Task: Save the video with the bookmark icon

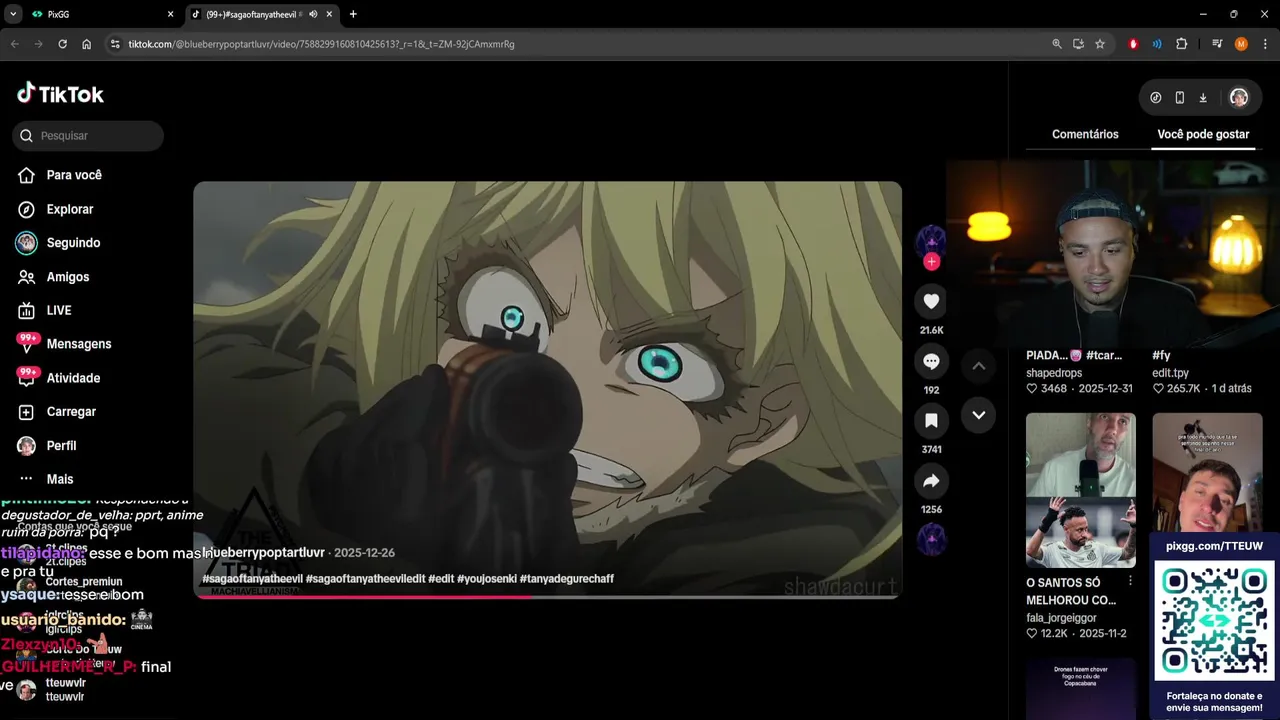Action: click(x=931, y=421)
